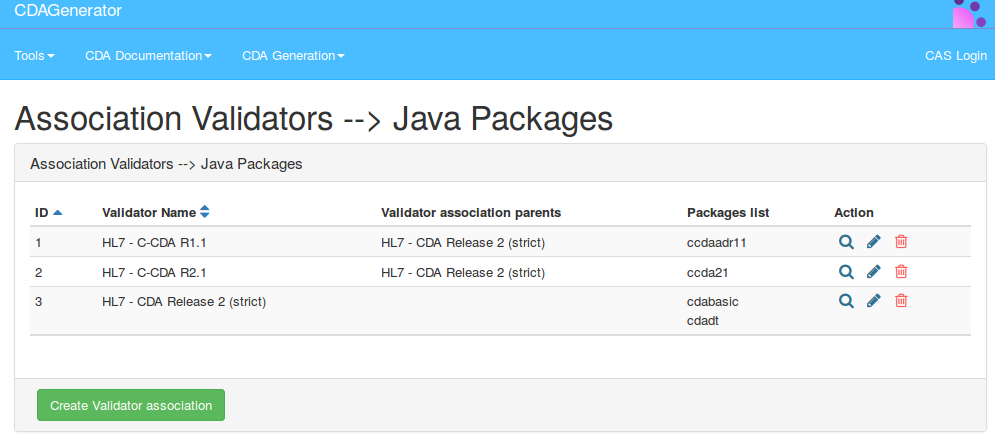The image size is (995, 447).
Task: Go to CDAGenerator home title
Action: tap(68, 11)
